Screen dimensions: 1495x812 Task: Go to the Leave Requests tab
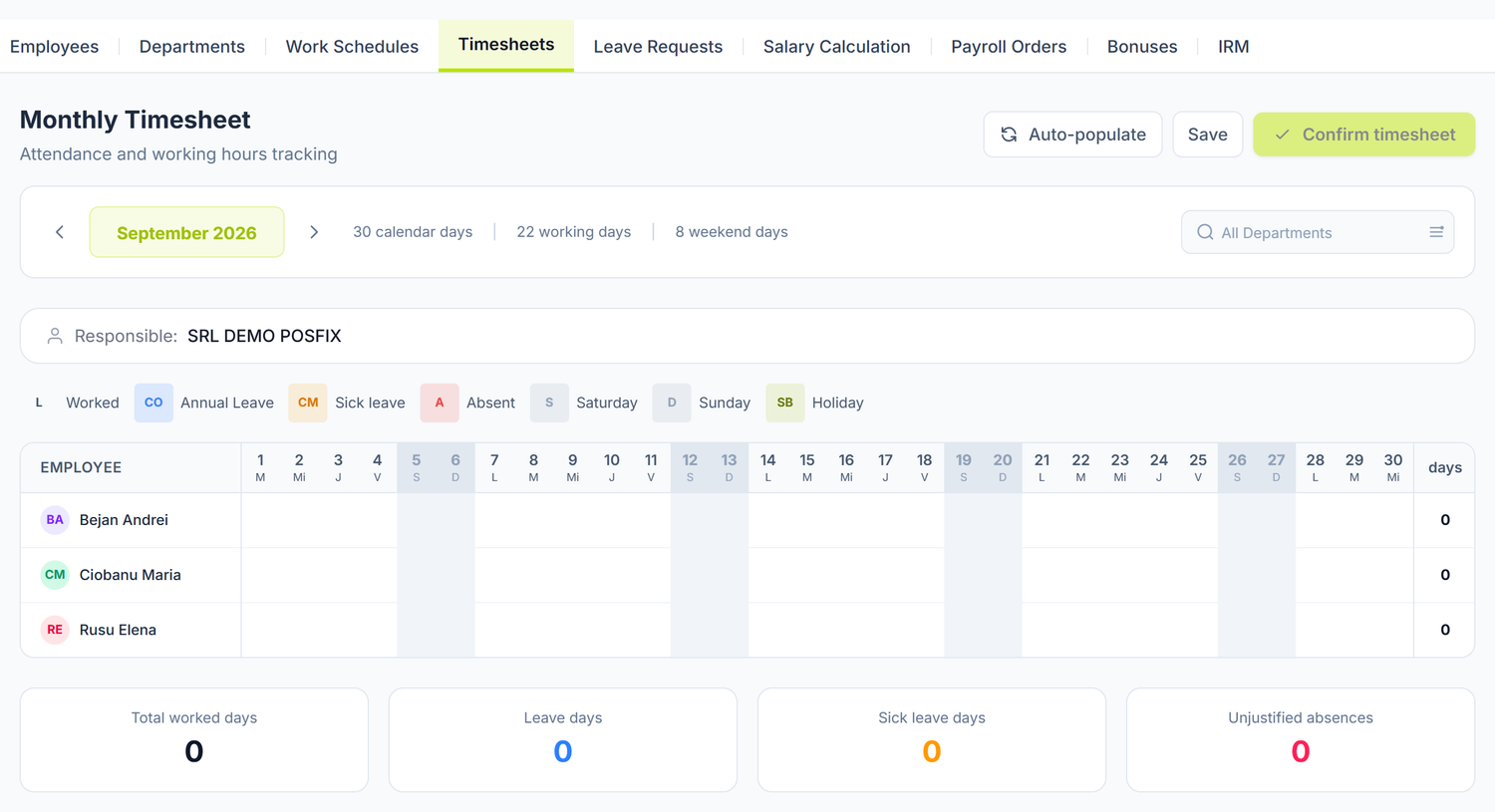pyautogui.click(x=658, y=47)
